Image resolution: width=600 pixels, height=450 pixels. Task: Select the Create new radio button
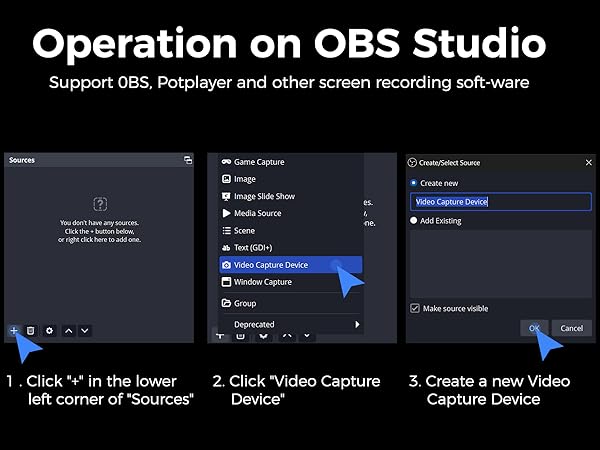413,183
